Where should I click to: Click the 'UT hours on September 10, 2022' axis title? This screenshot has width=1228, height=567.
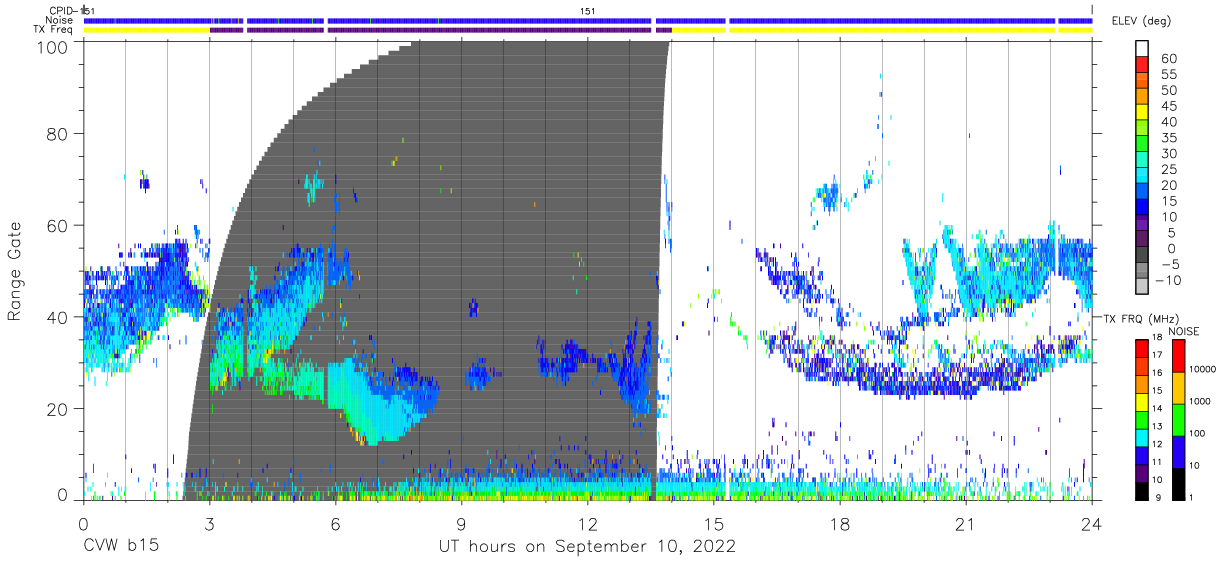(x=587, y=547)
